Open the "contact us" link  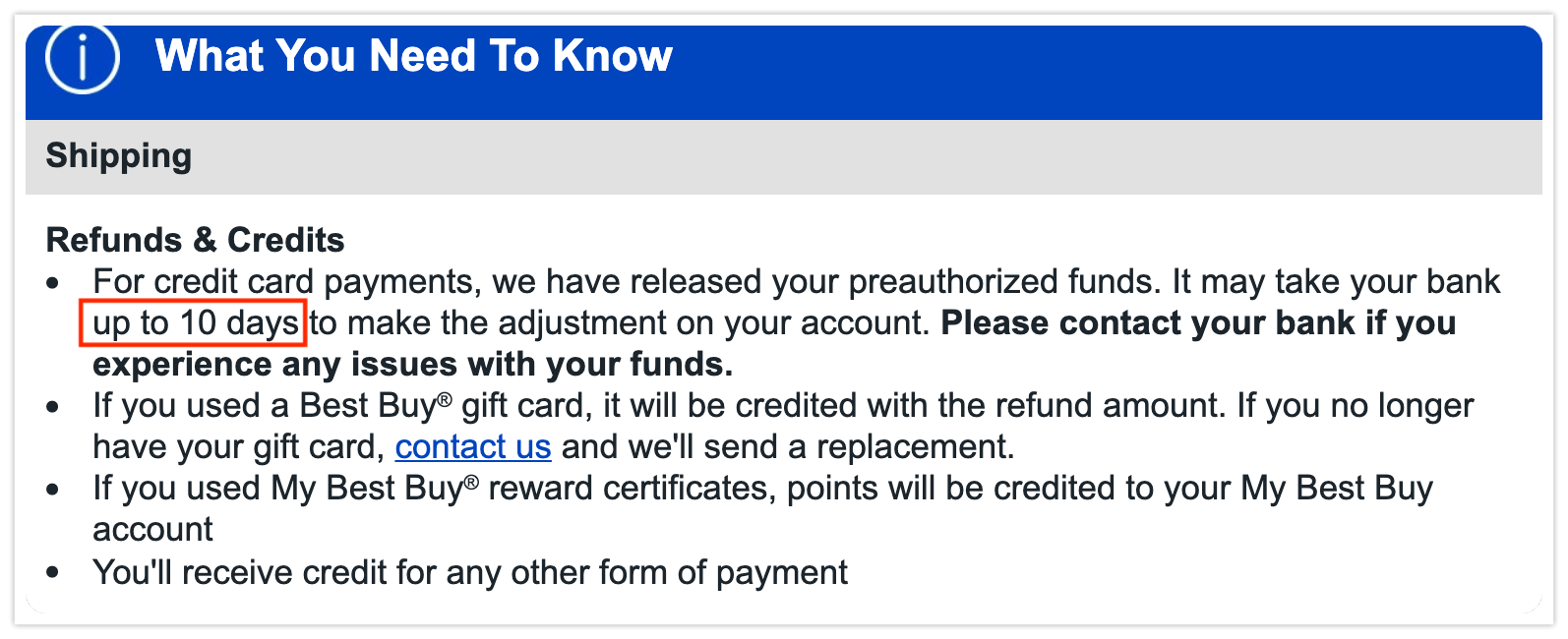[473, 447]
